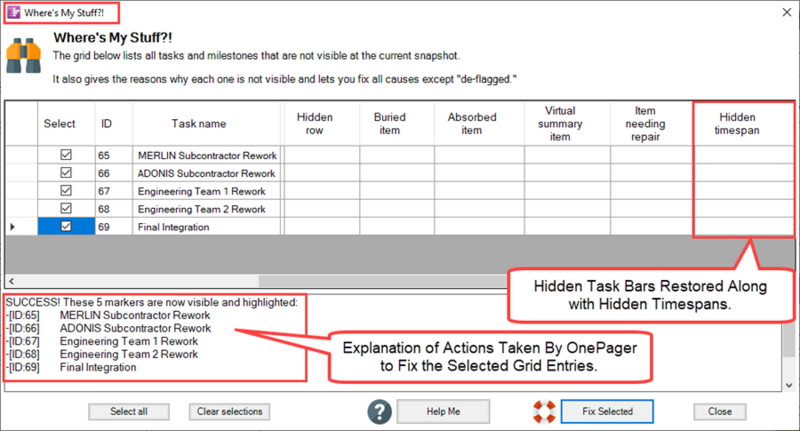Click the Buried item column header
800x431 pixels.
pyautogui.click(x=397, y=124)
